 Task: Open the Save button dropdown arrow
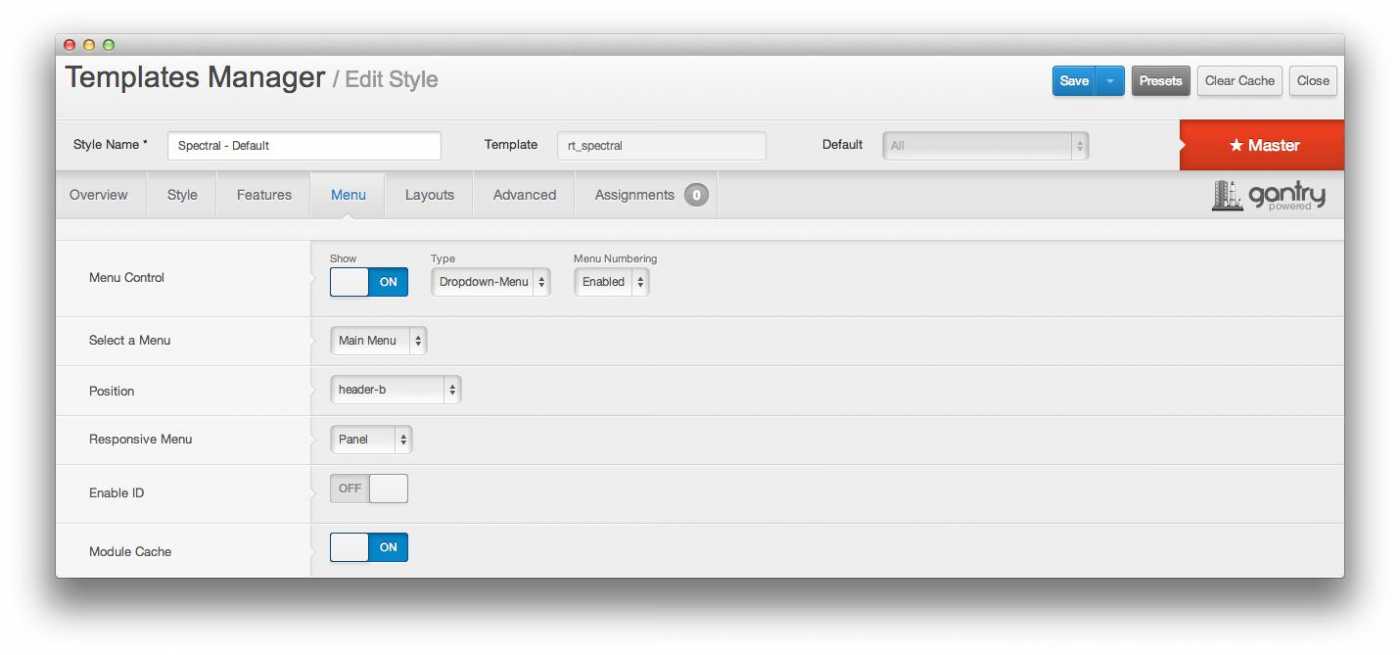click(x=1110, y=81)
